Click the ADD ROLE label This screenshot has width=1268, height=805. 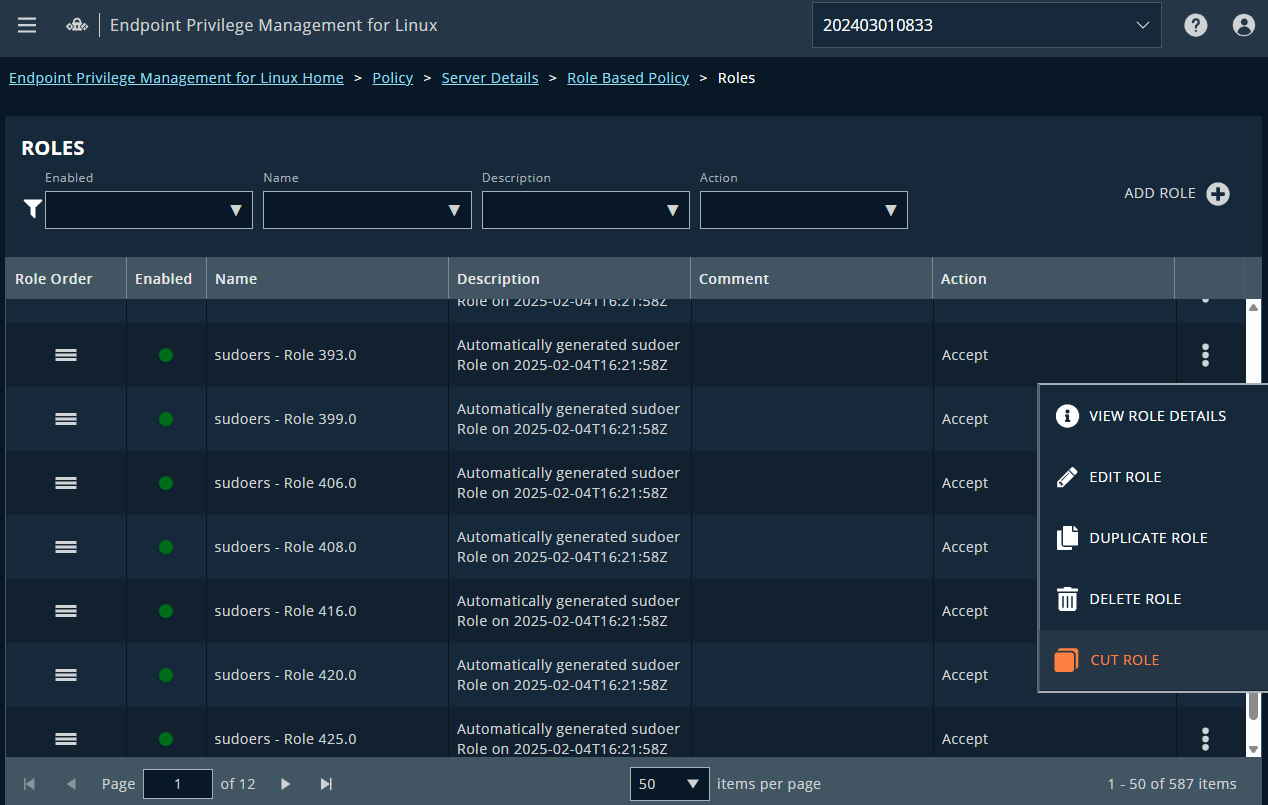tap(1160, 194)
